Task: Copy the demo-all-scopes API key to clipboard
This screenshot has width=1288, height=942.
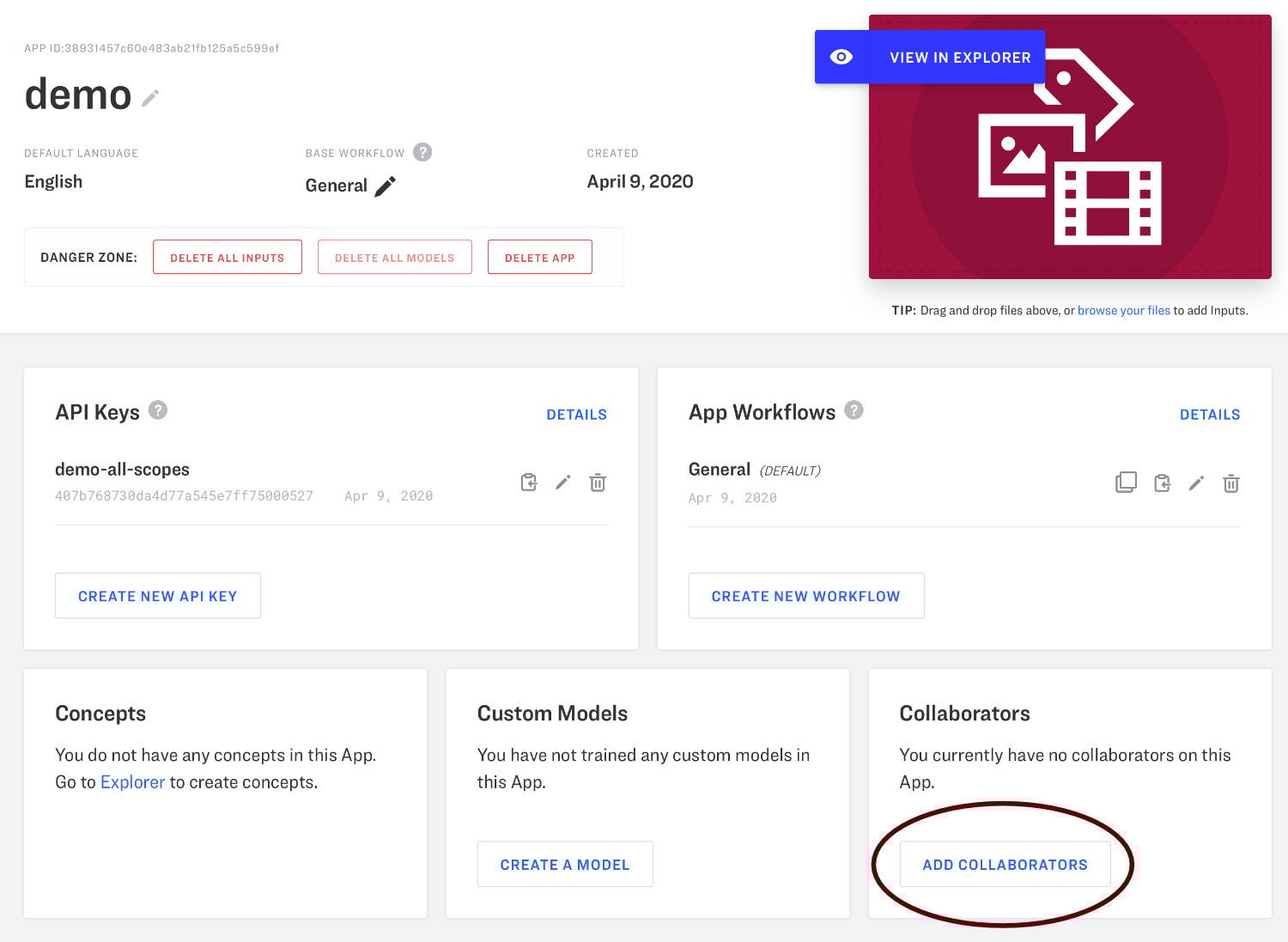Action: click(x=529, y=483)
